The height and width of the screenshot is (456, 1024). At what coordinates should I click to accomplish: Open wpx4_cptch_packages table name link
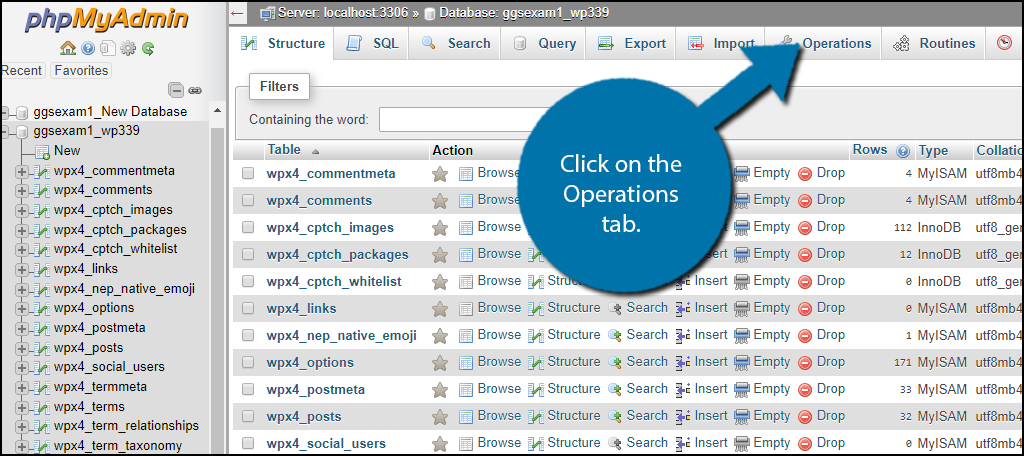pos(338,255)
